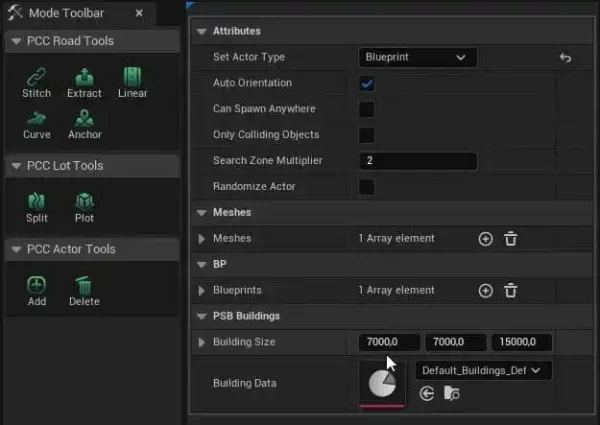Click the Delete actor tool
The height and width of the screenshot is (425, 600).
tap(84, 290)
